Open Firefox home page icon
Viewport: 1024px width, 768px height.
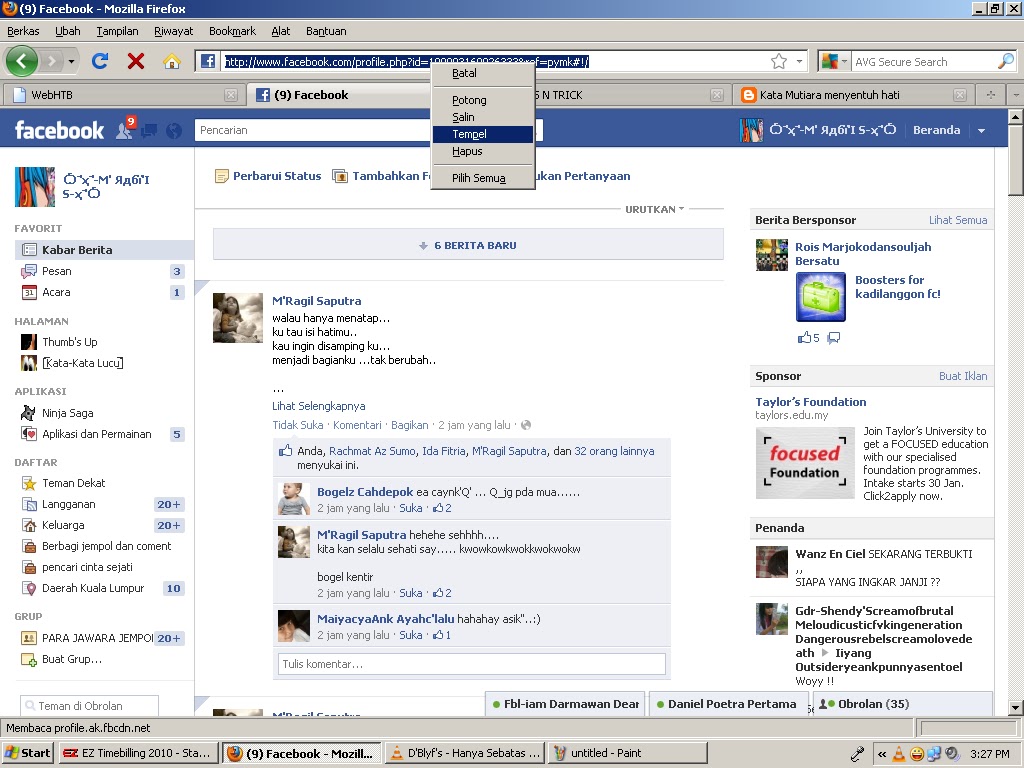pos(172,61)
